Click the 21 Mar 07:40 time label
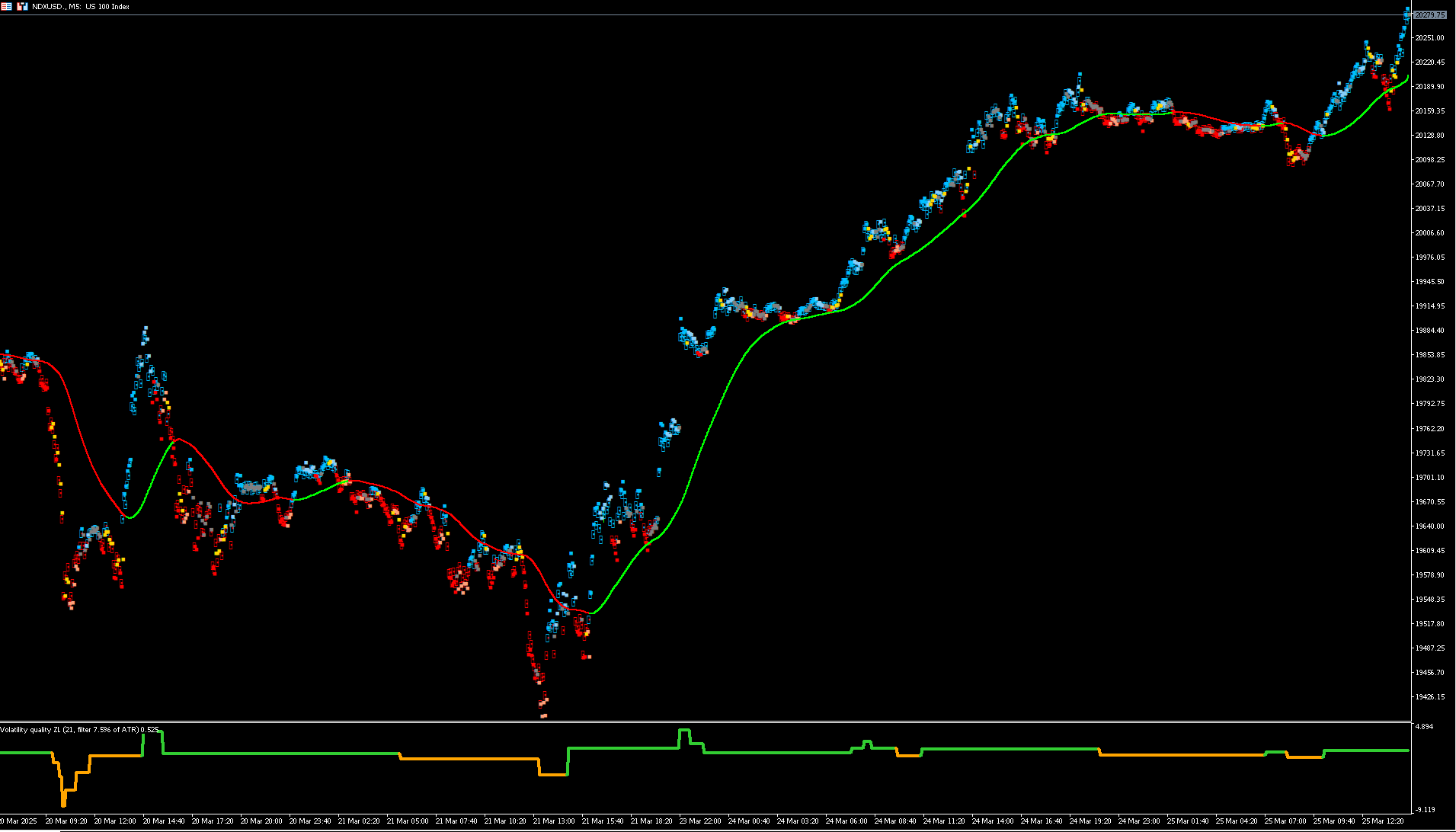The width and height of the screenshot is (1456, 832). 456,821
